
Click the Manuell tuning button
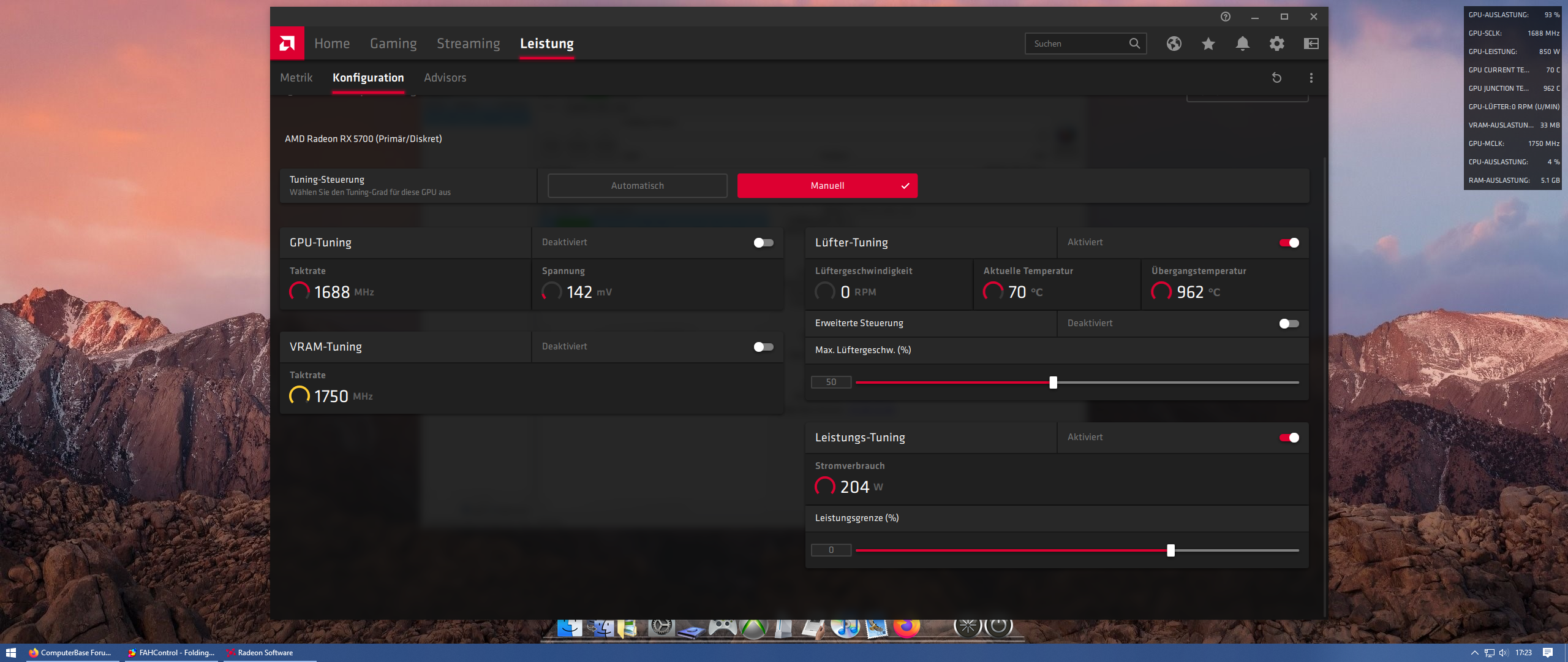tap(827, 186)
